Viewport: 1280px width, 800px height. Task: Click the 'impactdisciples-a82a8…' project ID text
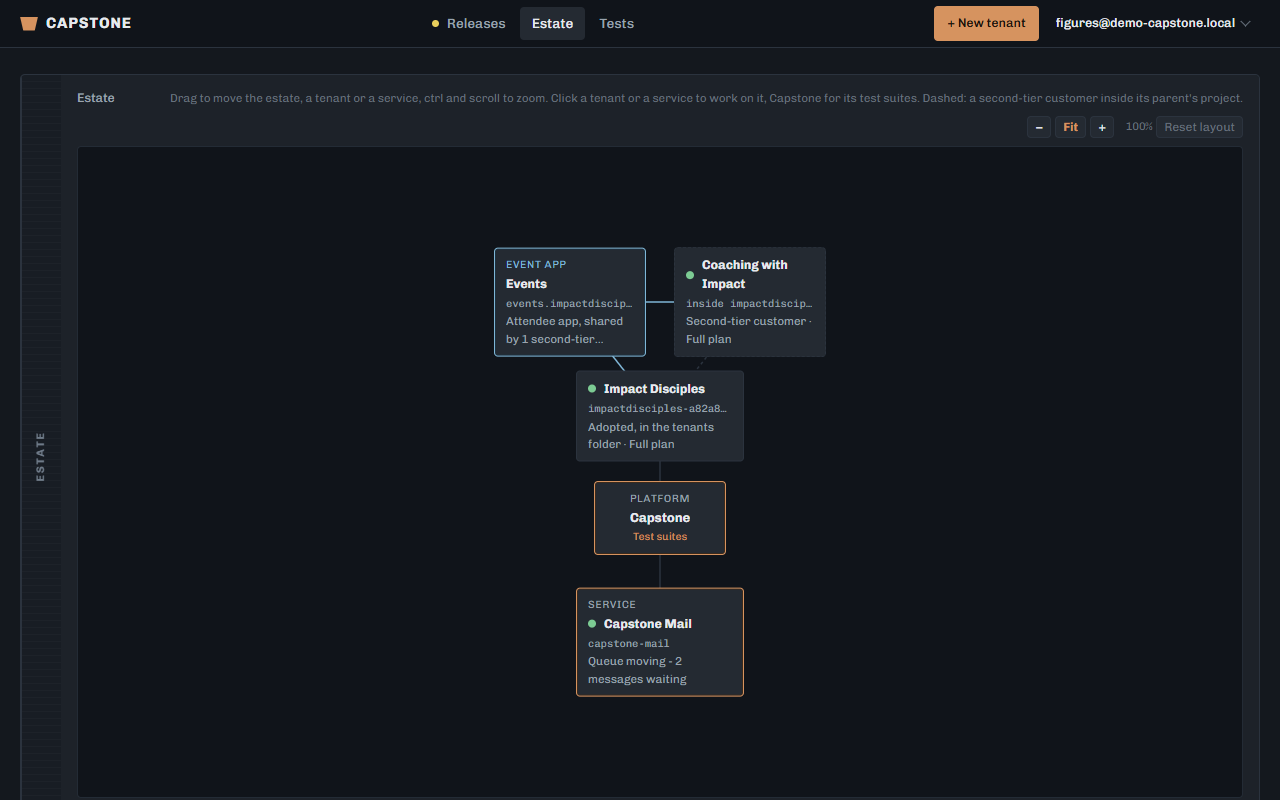658,409
